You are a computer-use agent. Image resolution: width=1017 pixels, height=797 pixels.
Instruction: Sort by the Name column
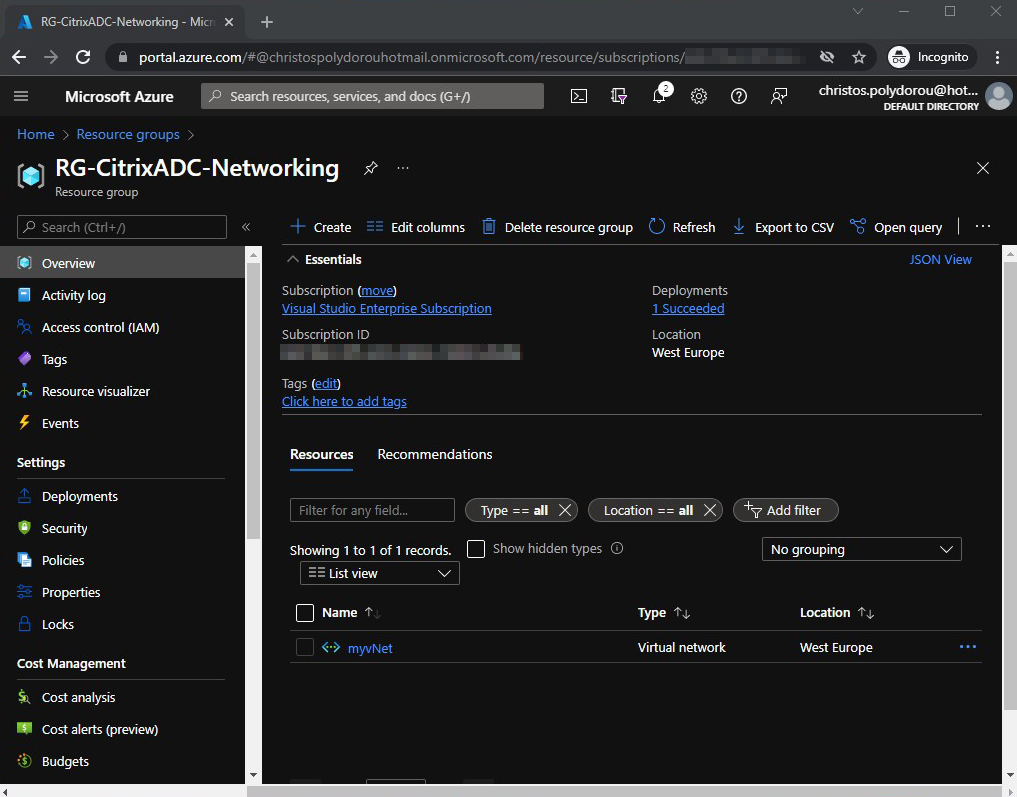[351, 613]
